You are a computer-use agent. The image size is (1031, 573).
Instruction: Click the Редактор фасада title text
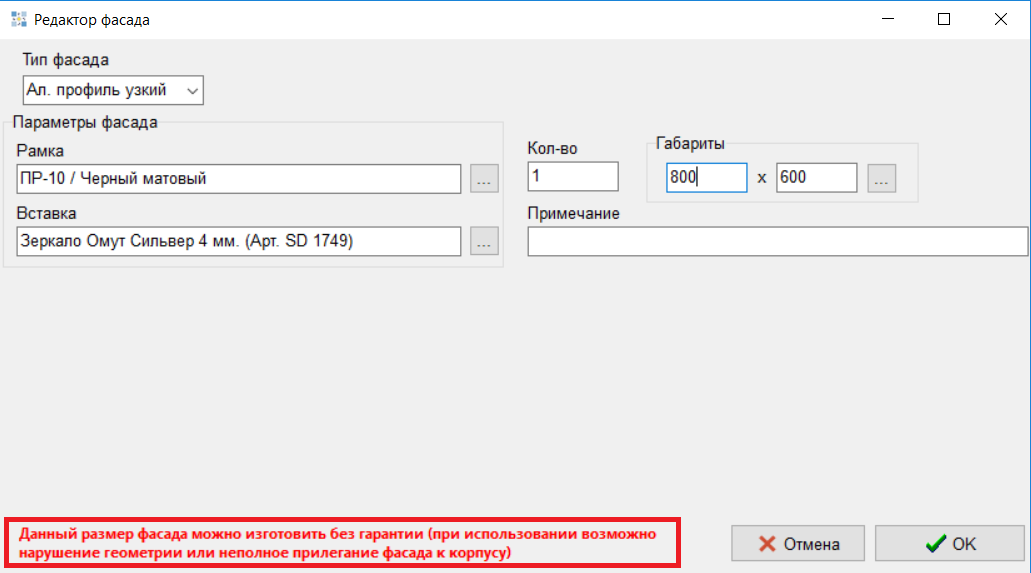92,19
